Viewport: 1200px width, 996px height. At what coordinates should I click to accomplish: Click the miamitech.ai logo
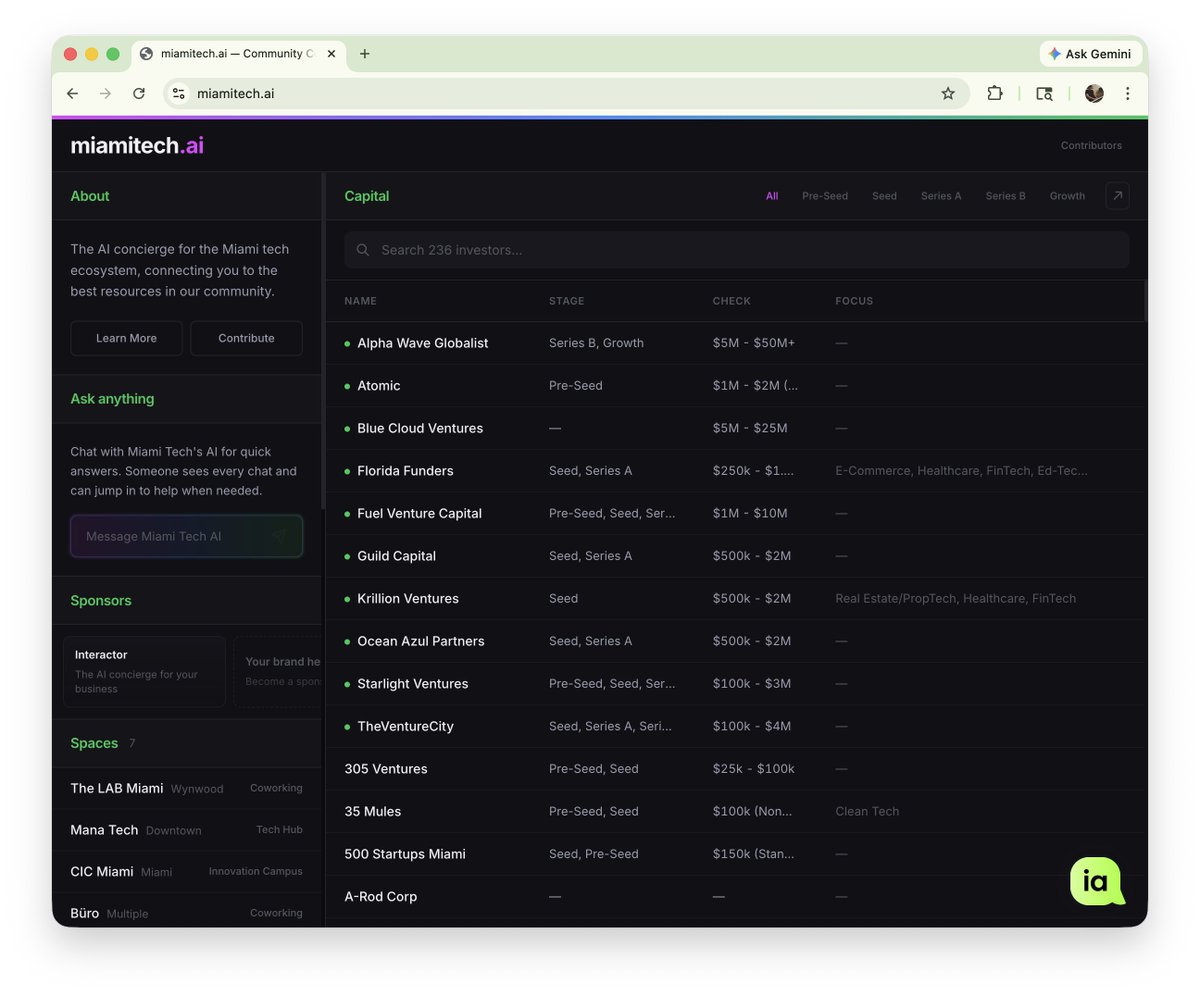pyautogui.click(x=137, y=145)
